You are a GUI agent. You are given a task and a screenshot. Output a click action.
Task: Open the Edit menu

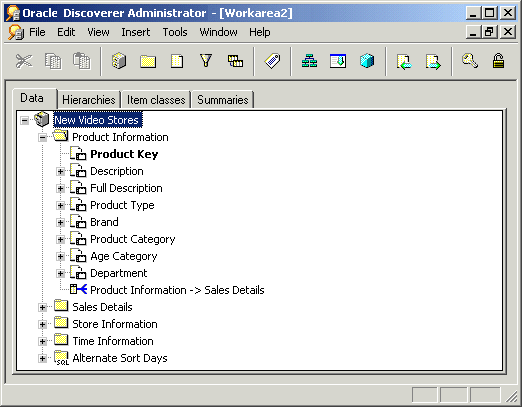66,32
